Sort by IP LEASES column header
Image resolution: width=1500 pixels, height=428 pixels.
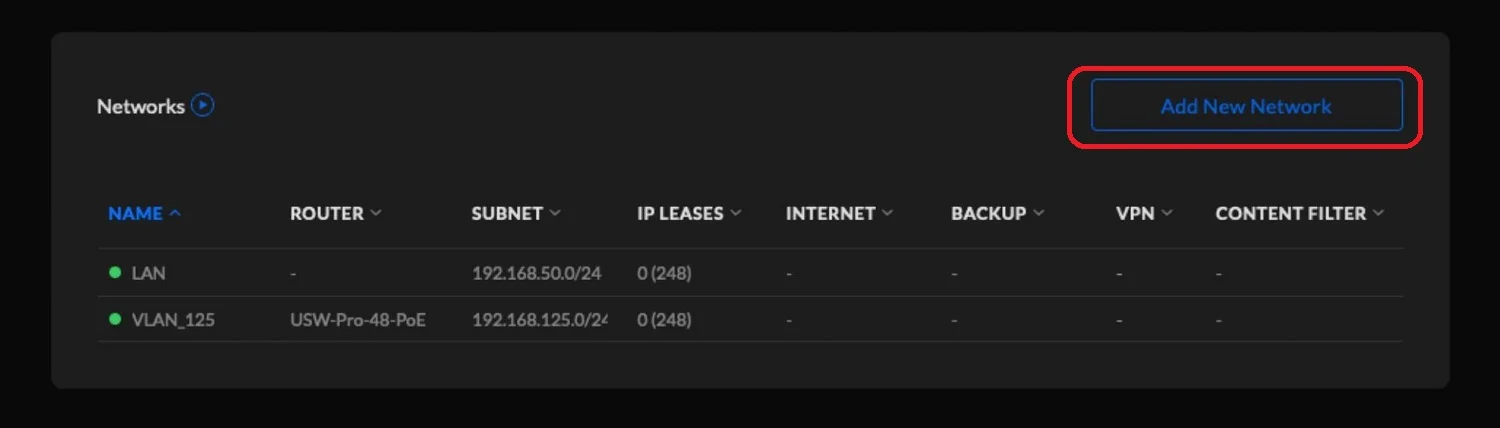tap(680, 213)
